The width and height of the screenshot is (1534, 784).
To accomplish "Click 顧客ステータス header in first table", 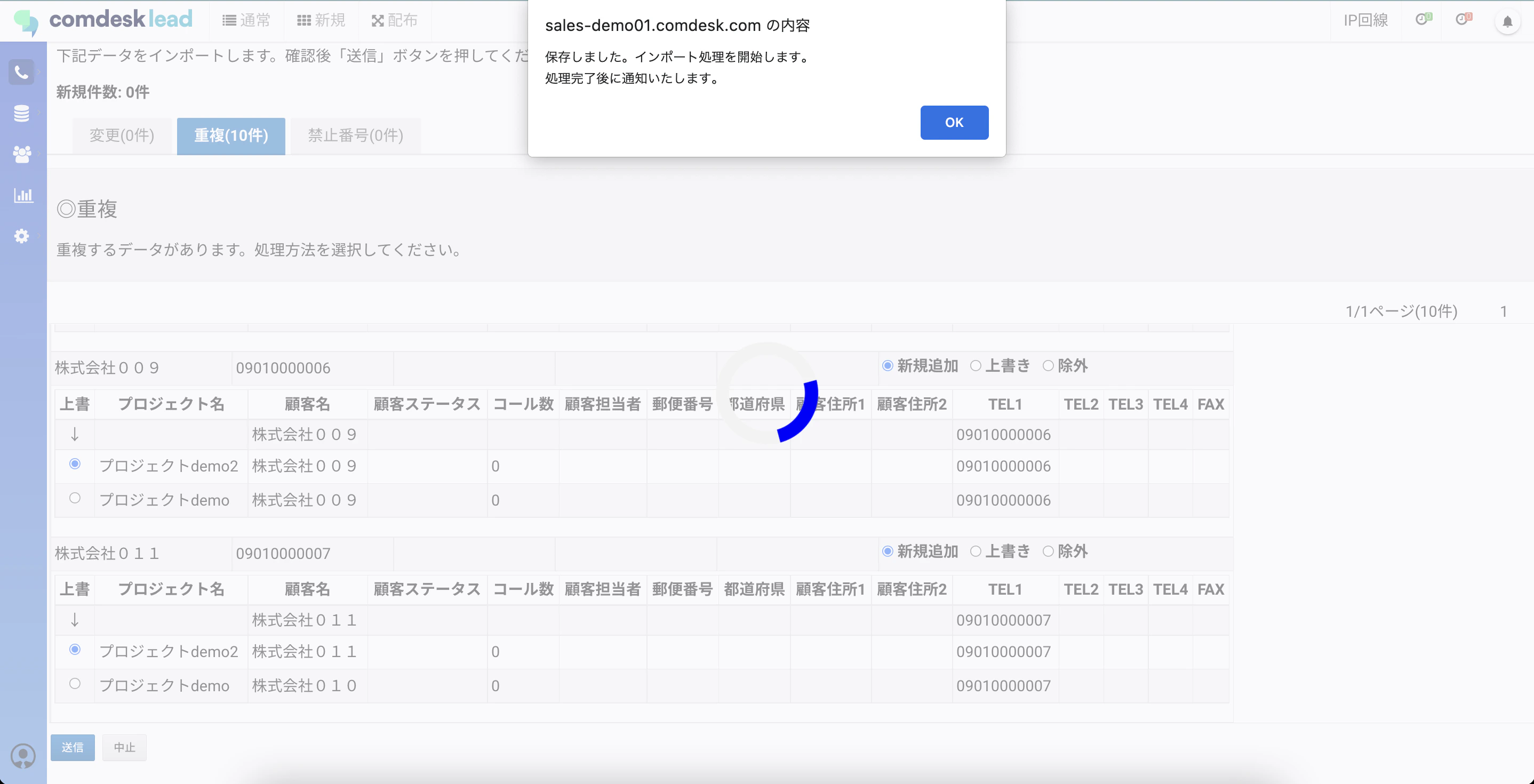I will (427, 404).
